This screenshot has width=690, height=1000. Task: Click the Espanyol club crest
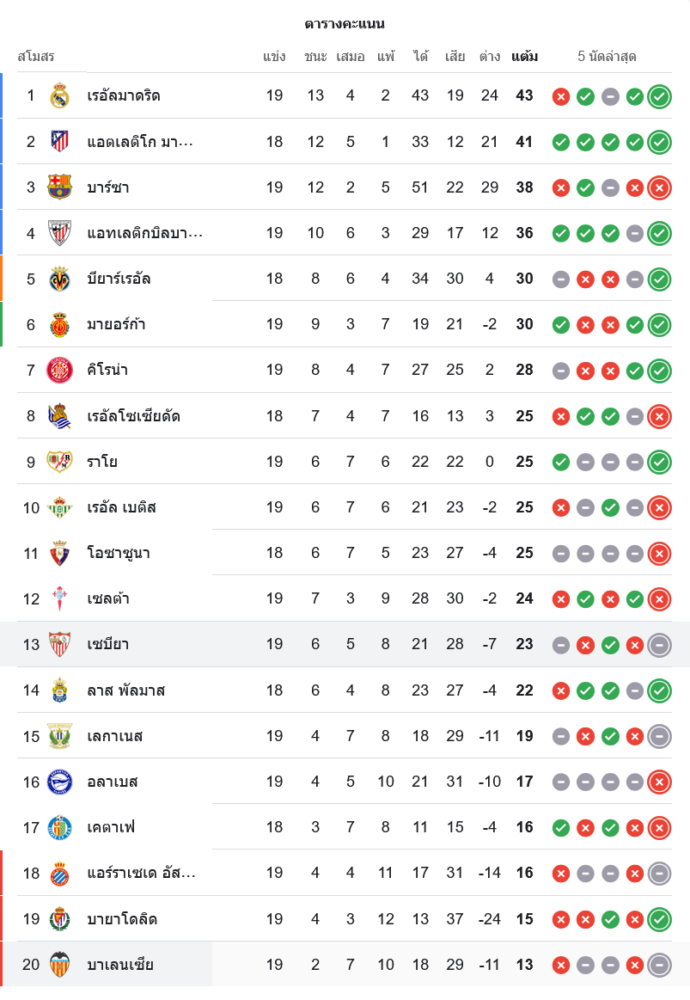pyautogui.click(x=60, y=873)
